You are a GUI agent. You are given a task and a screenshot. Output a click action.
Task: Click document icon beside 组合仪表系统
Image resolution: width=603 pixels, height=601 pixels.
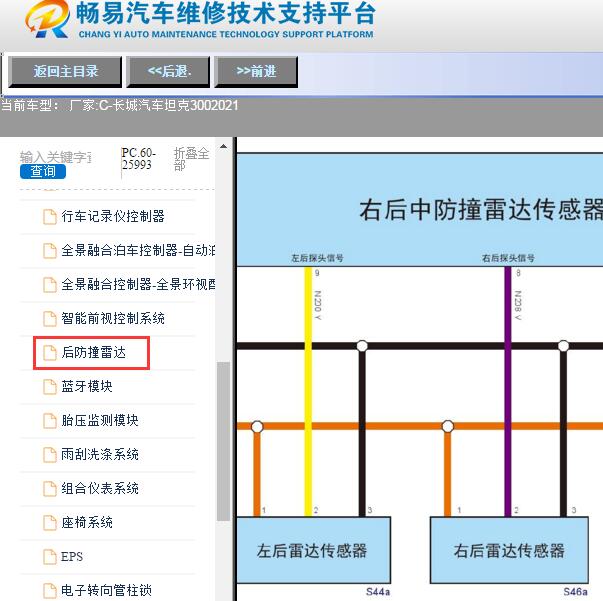50,488
